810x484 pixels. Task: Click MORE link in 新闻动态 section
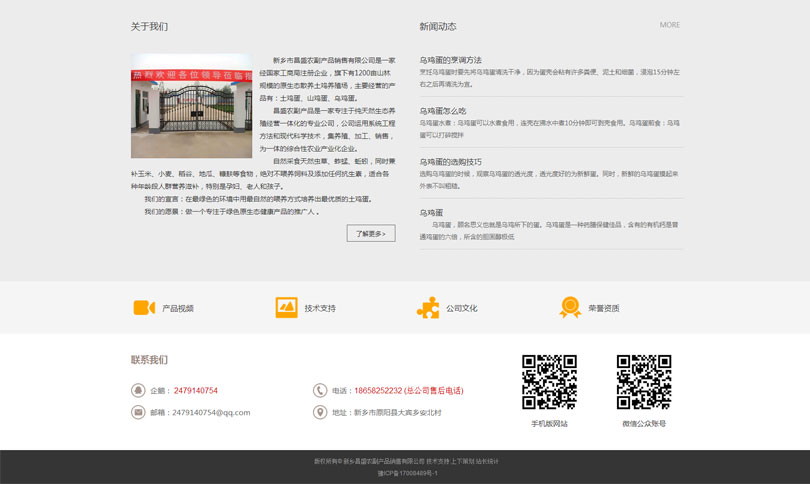[669, 25]
